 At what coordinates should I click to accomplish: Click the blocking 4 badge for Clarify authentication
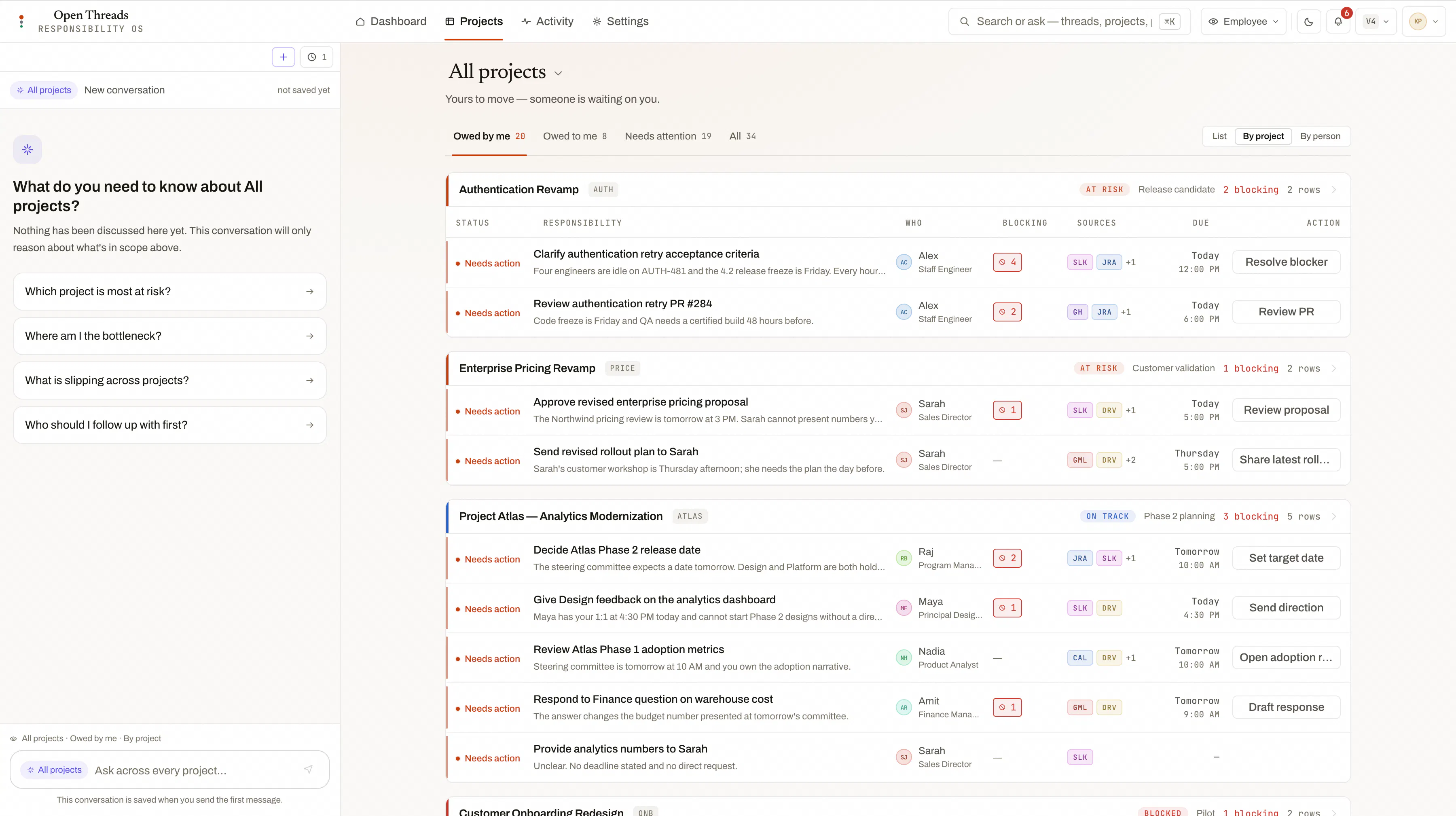[1007, 262]
